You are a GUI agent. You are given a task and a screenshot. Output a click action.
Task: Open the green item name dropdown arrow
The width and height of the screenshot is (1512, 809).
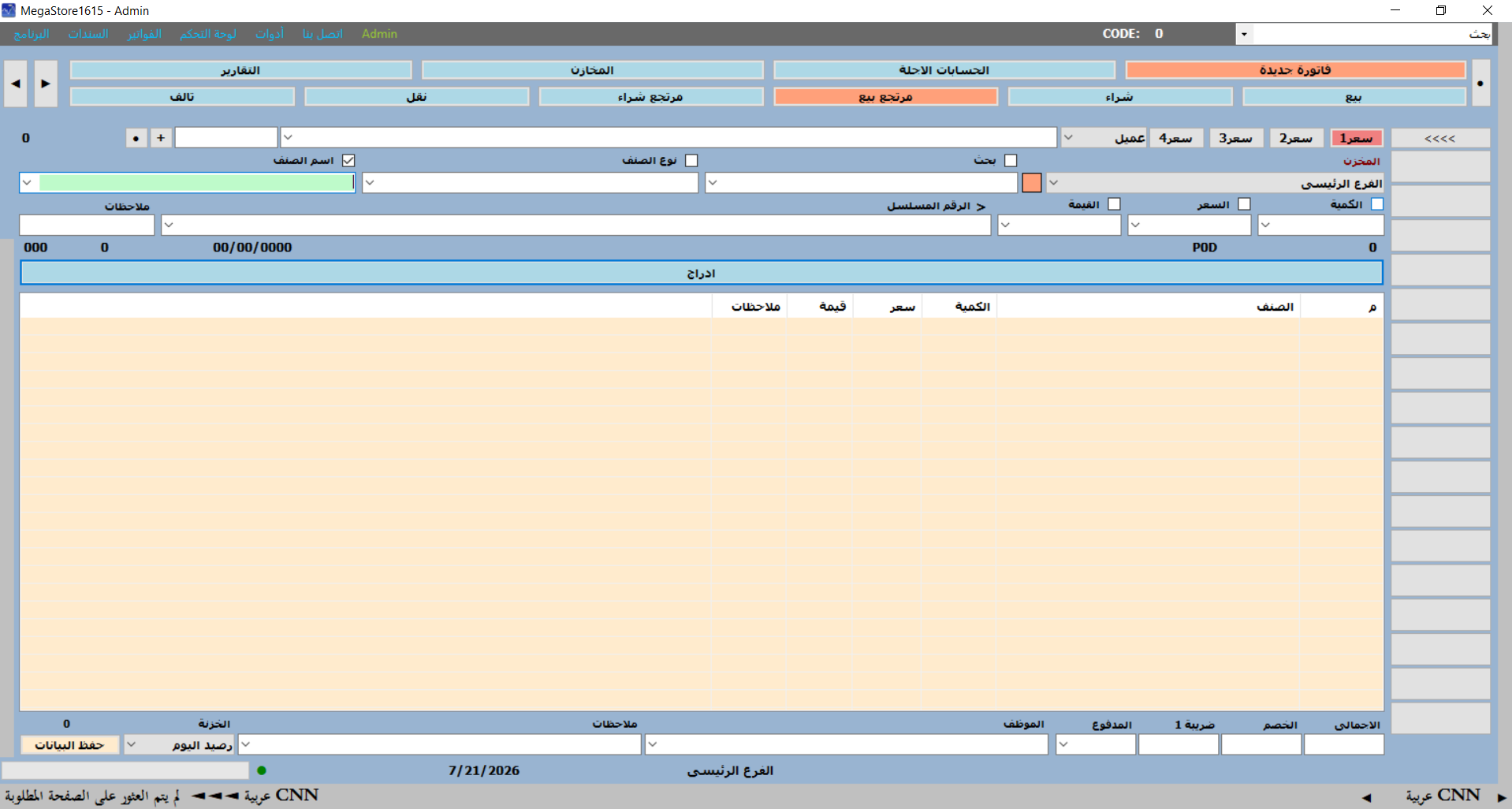28,183
